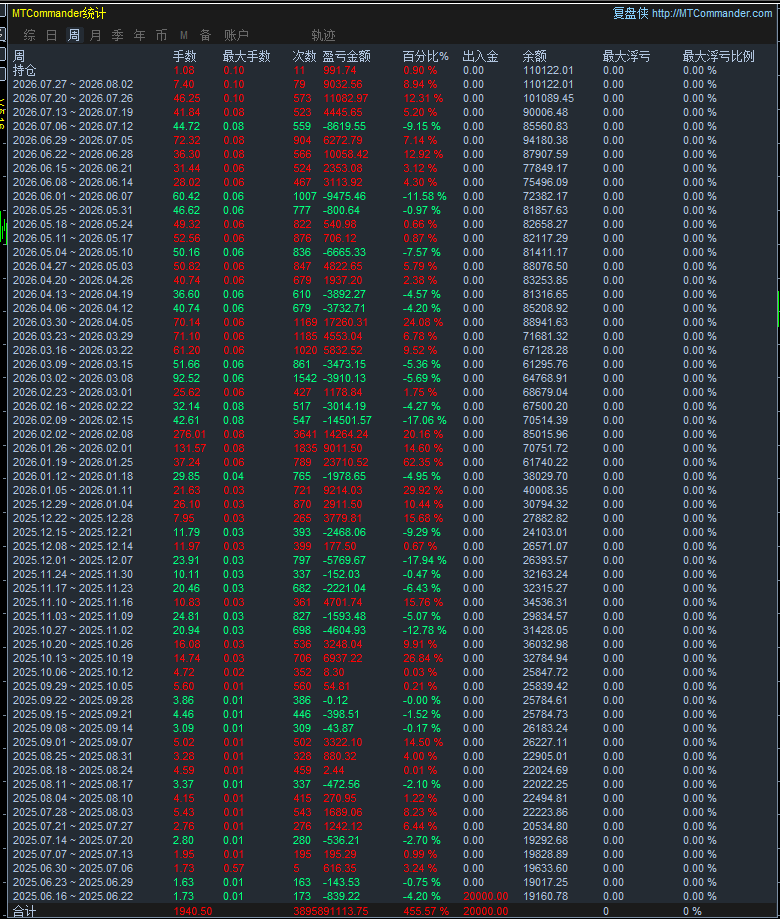780x919 pixels.
Task: Open the 币 symbol tab
Action: [161, 35]
